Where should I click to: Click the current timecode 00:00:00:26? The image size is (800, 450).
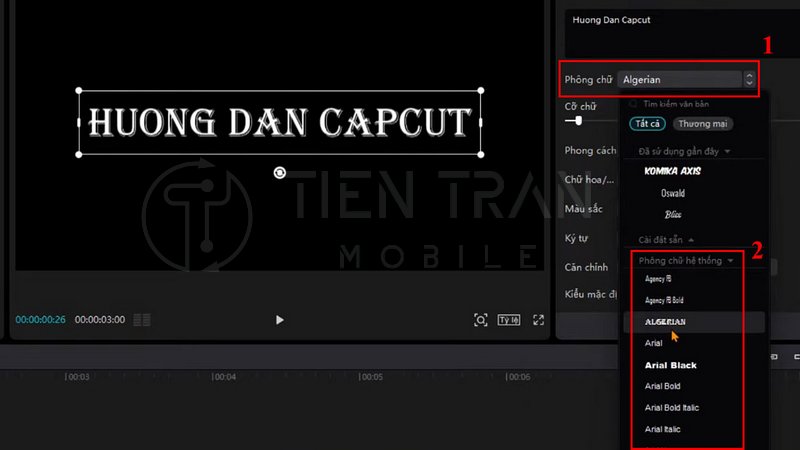(x=40, y=320)
